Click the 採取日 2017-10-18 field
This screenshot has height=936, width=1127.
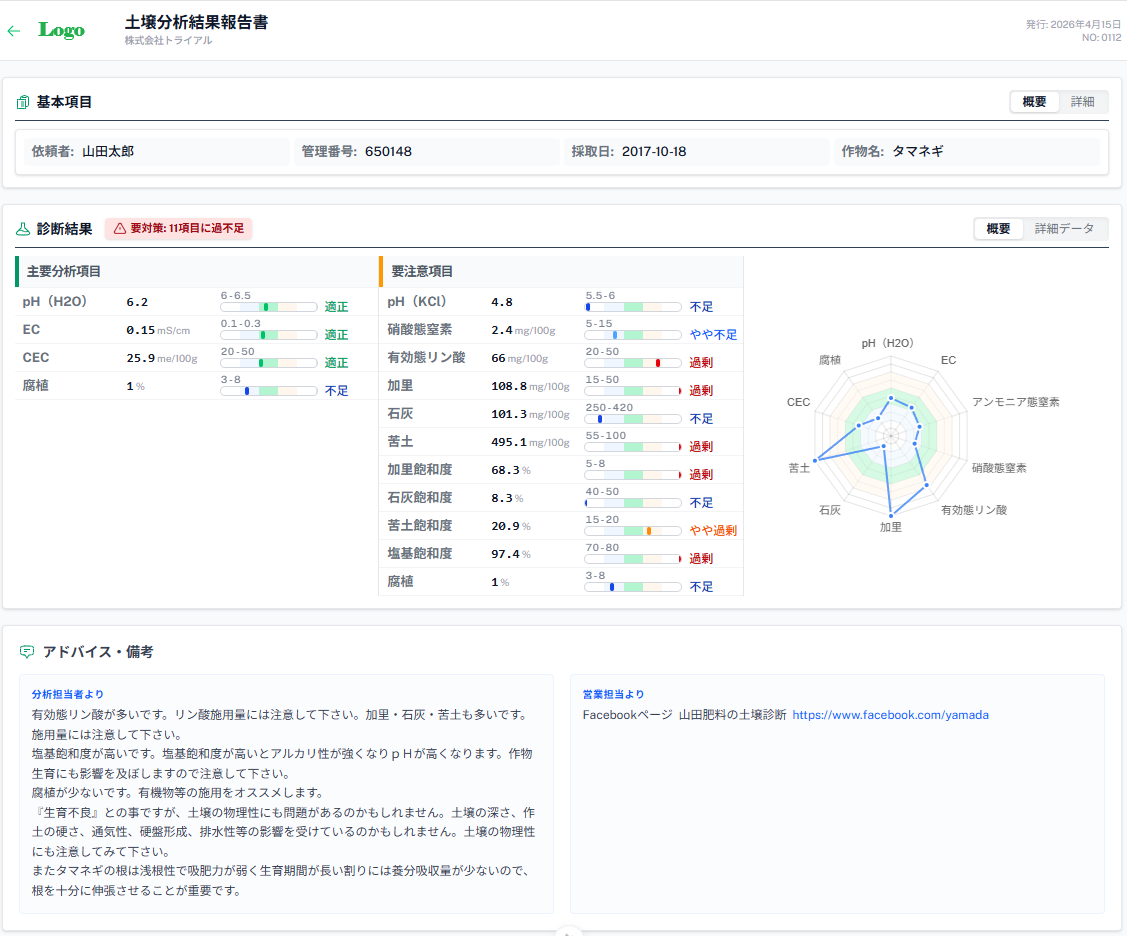tap(697, 152)
